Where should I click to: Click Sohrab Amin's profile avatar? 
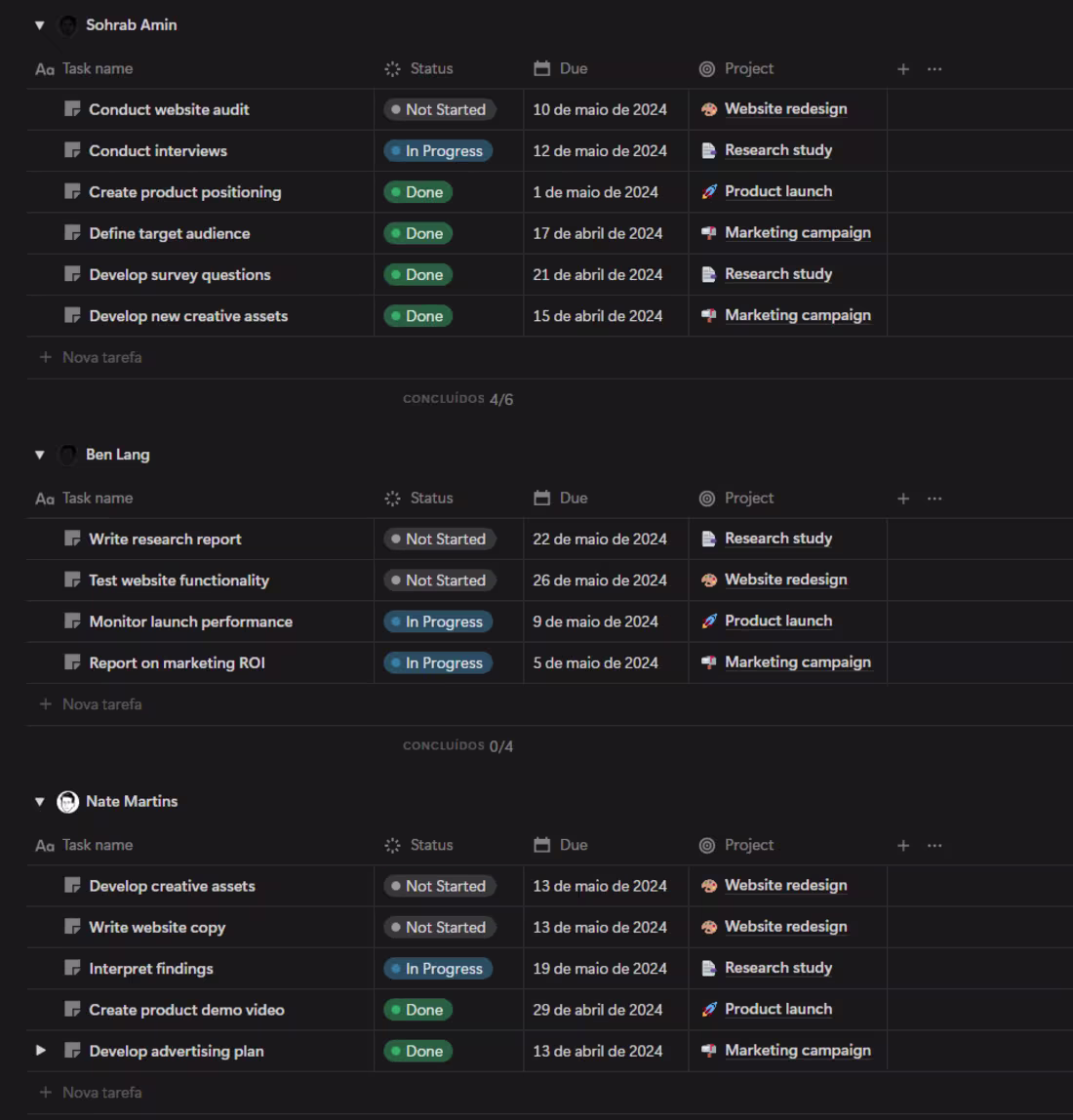[x=67, y=24]
